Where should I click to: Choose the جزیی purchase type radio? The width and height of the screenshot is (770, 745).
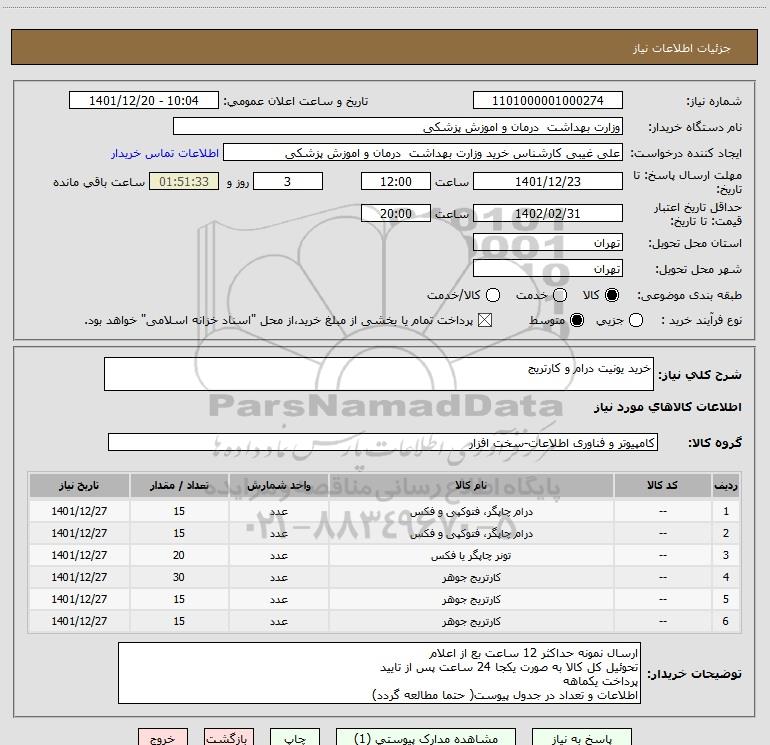point(635,321)
